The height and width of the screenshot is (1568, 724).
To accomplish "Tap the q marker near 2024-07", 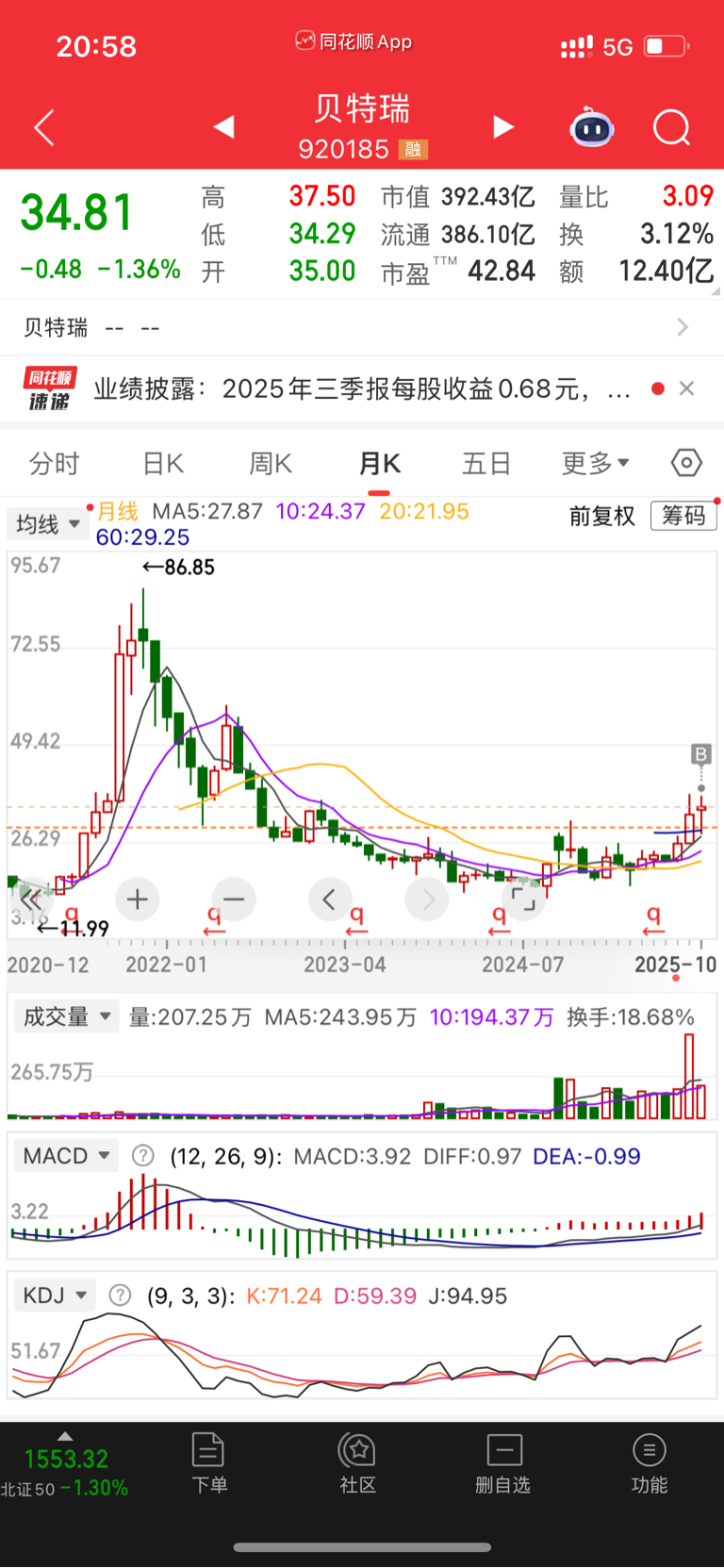I will (x=499, y=919).
